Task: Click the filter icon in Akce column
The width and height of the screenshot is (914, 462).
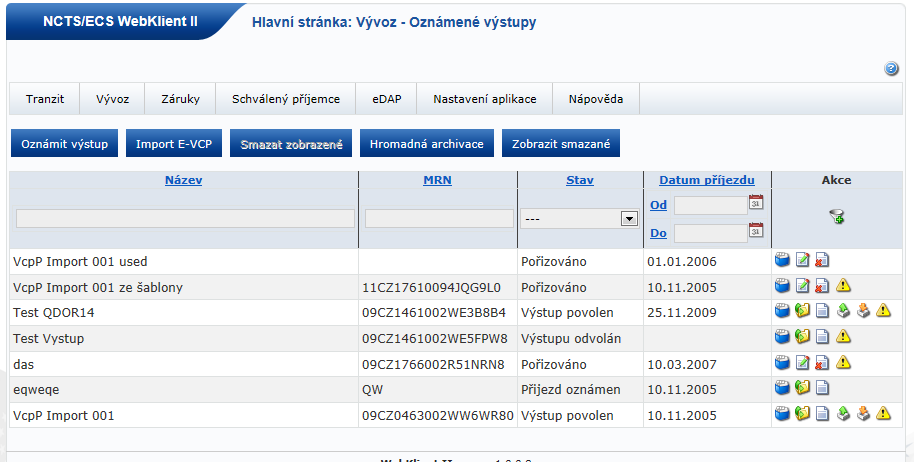Action: click(836, 216)
